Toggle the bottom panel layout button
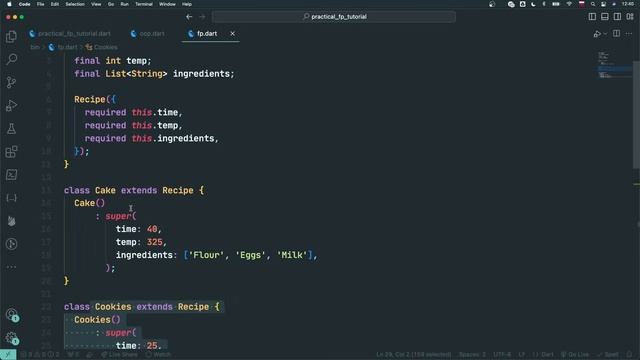The height and width of the screenshot is (360, 640). tap(605, 16)
